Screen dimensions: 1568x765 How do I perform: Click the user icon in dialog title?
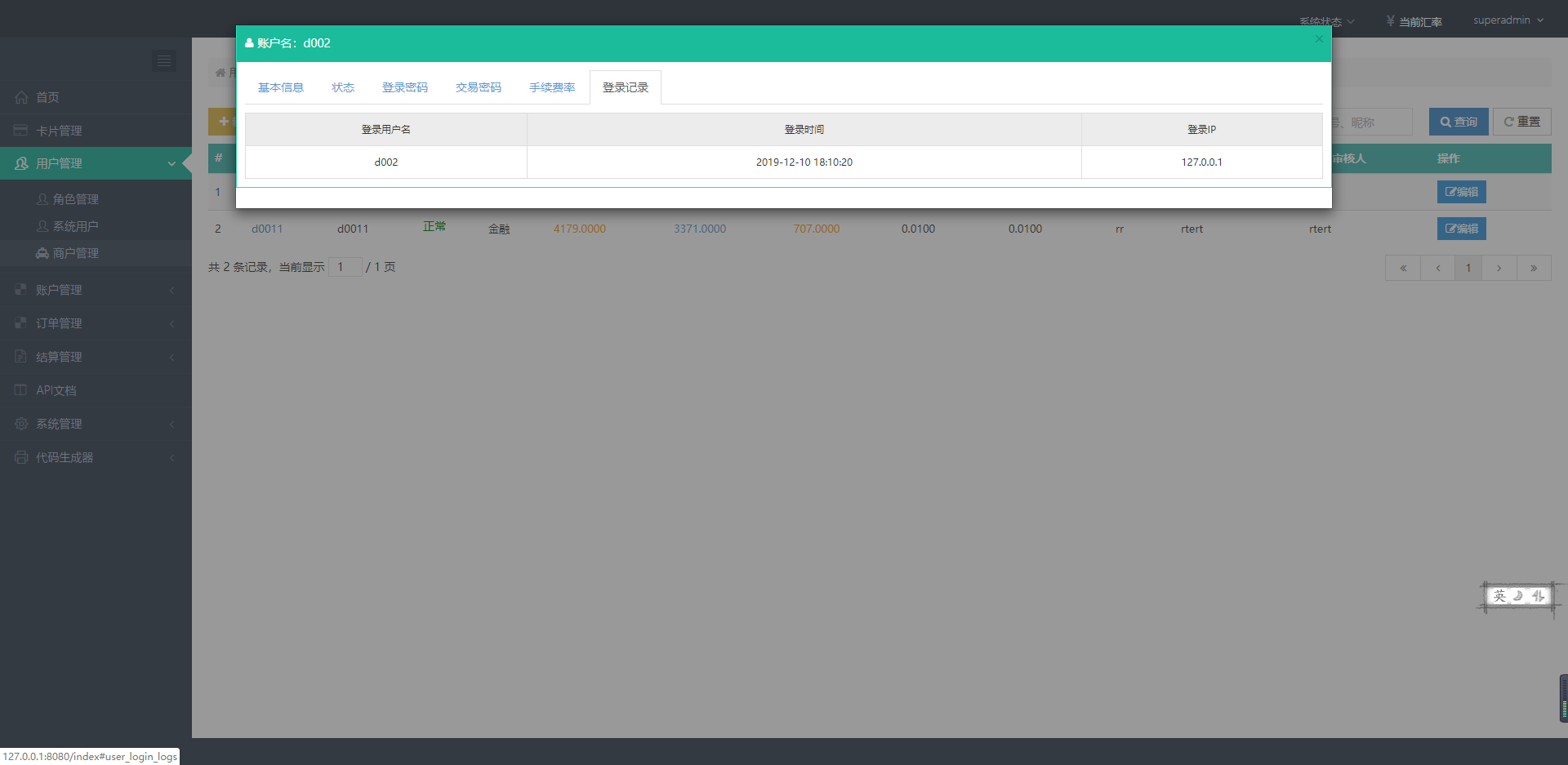point(249,43)
